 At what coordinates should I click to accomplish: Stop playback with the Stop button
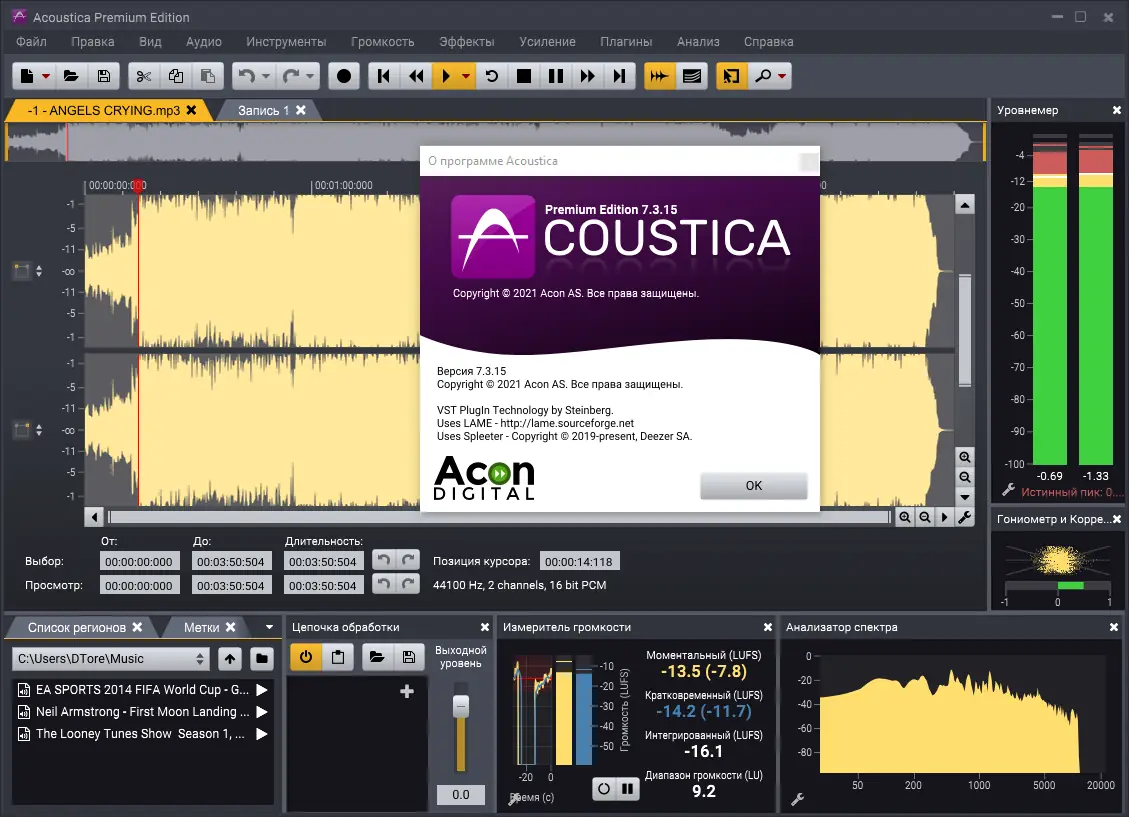point(523,76)
